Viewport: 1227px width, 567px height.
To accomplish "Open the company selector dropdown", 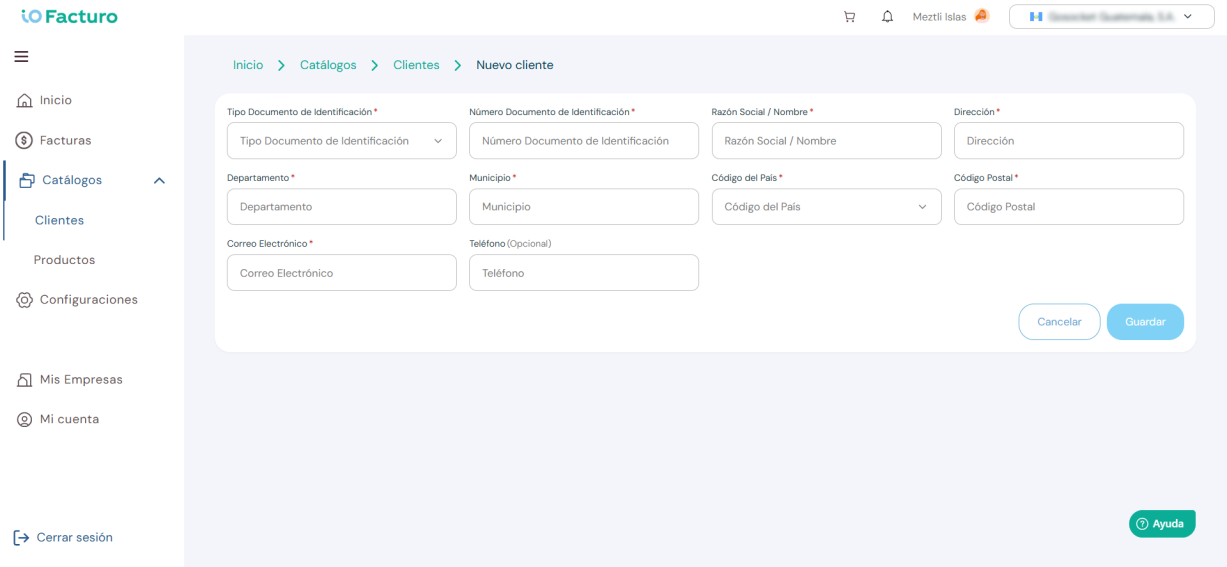I will [1111, 17].
